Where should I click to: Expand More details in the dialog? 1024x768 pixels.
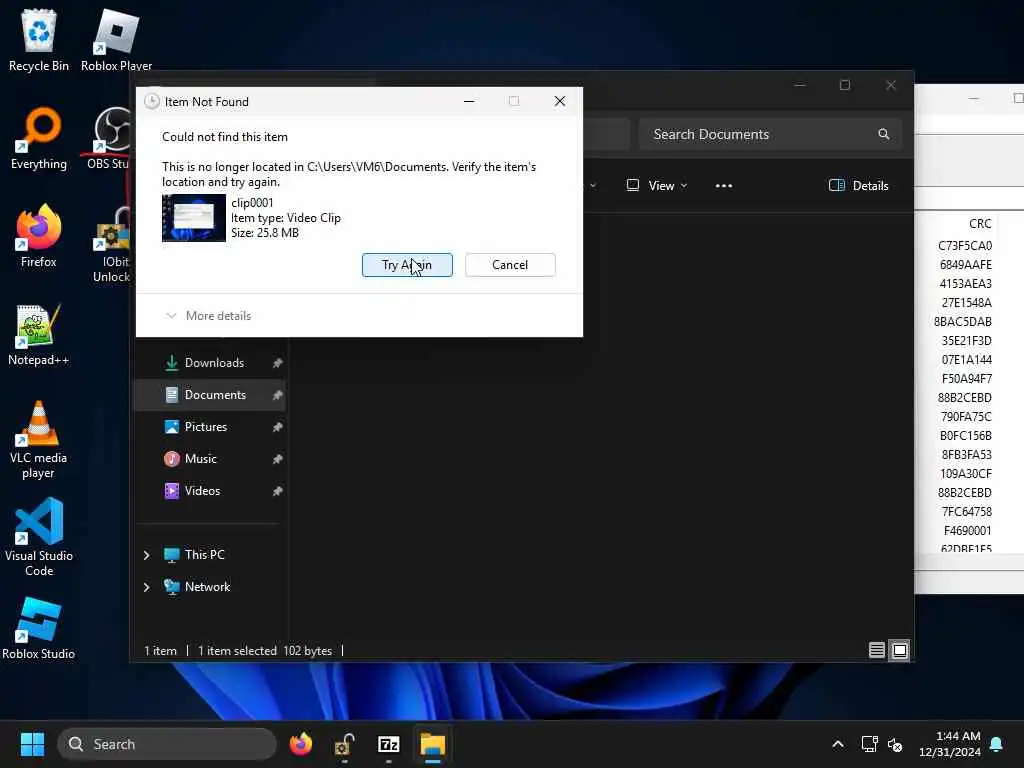208,315
